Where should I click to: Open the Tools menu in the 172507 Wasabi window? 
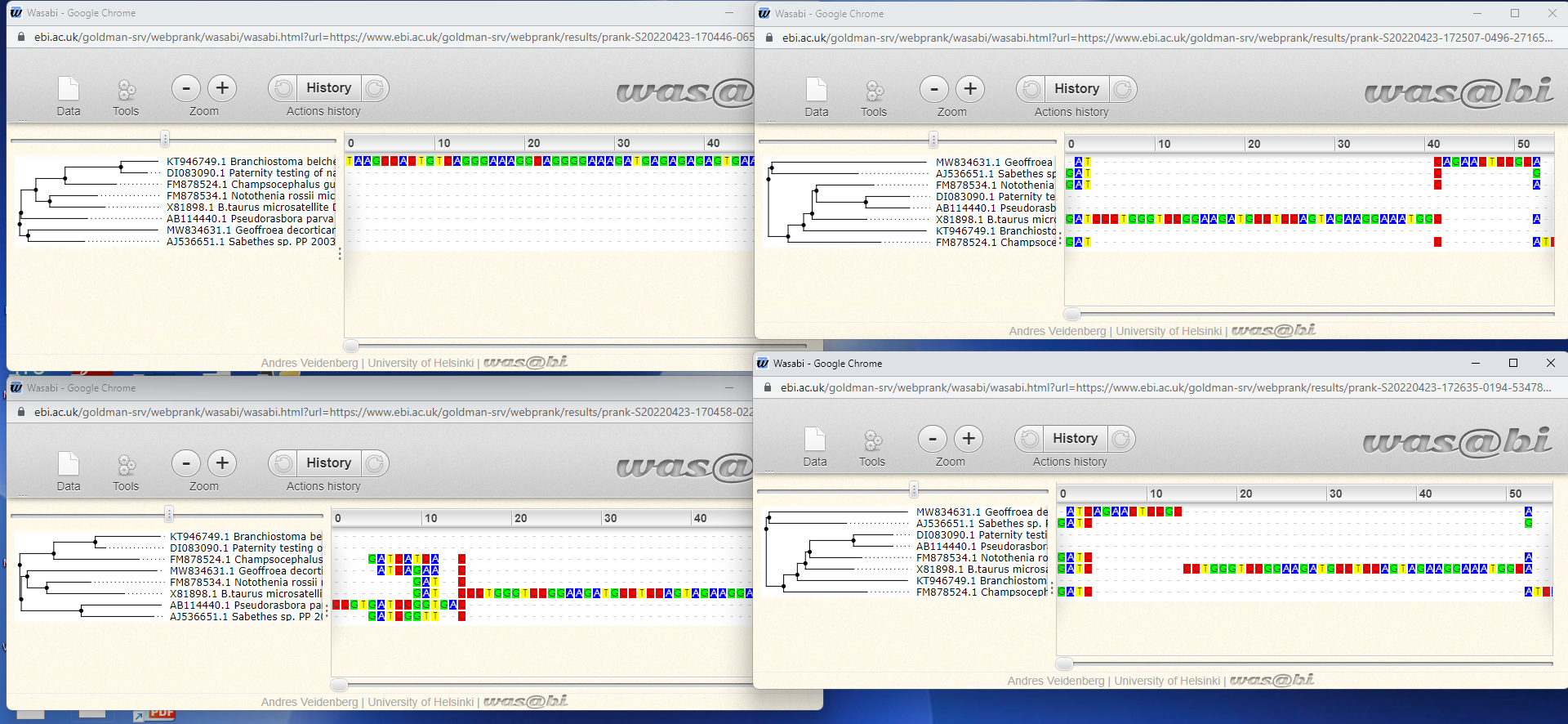pos(874,97)
